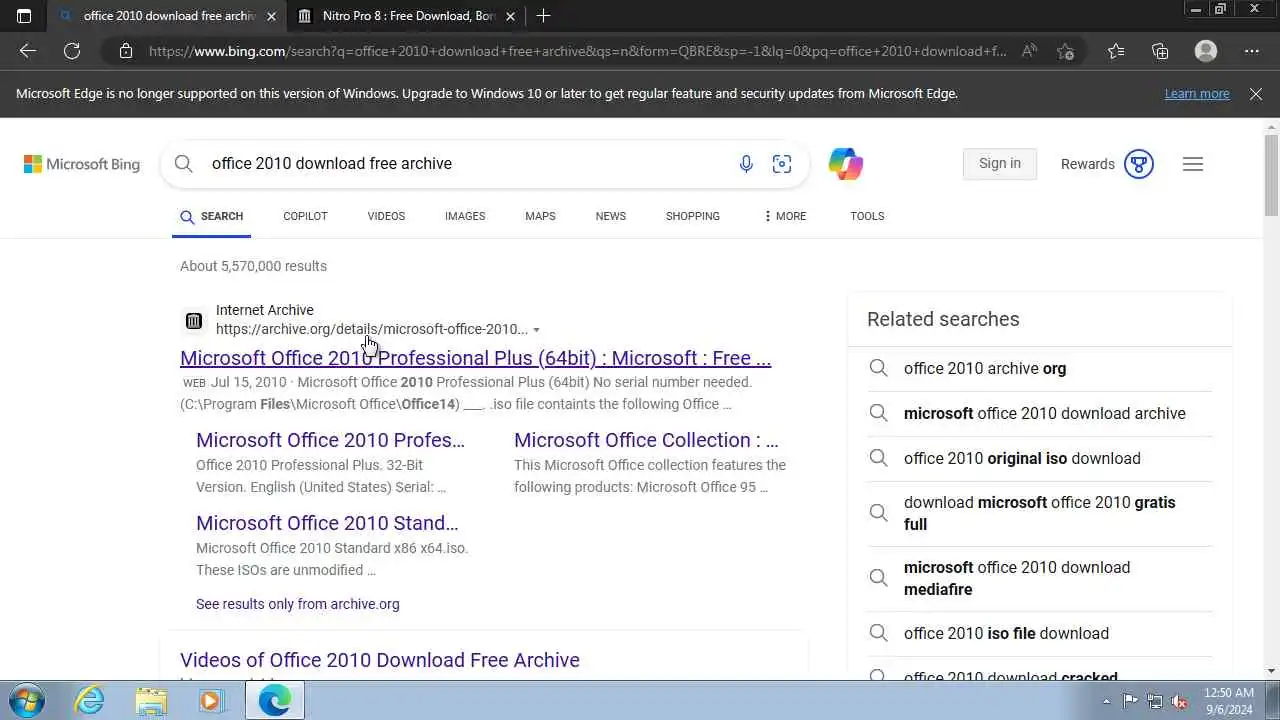View site information via the lock icon
Screen dimensions: 1280x720
coord(125,51)
